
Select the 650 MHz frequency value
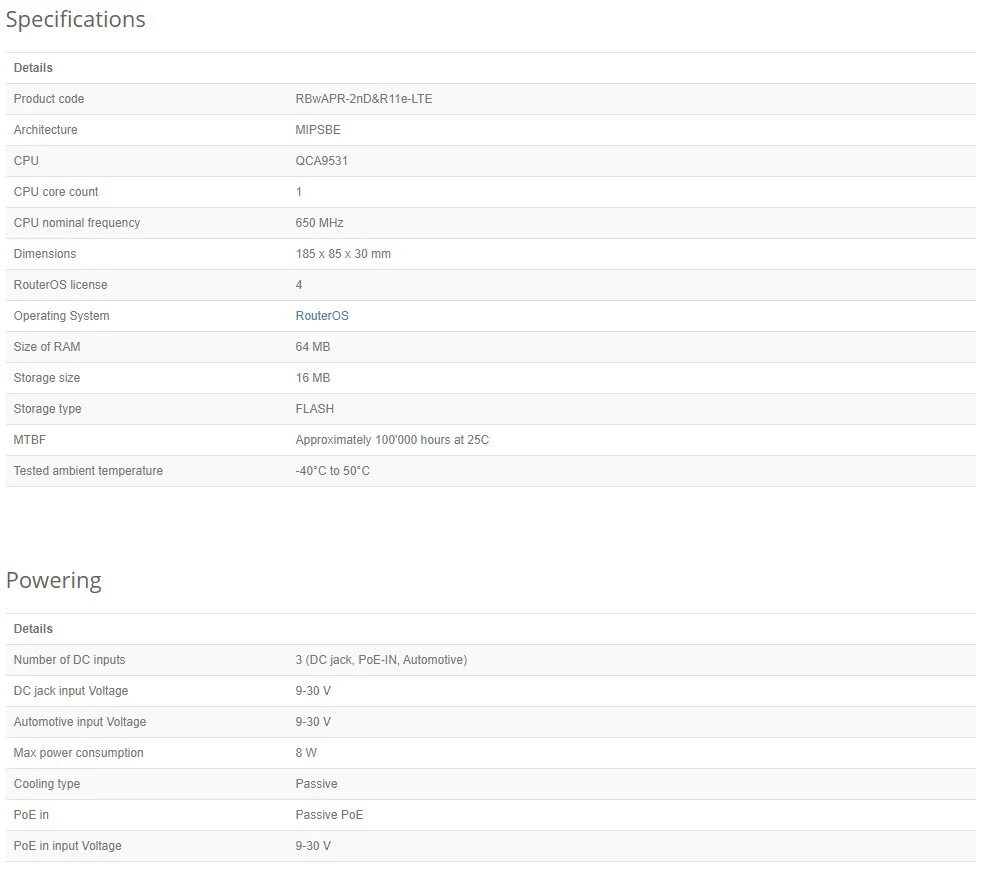319,223
